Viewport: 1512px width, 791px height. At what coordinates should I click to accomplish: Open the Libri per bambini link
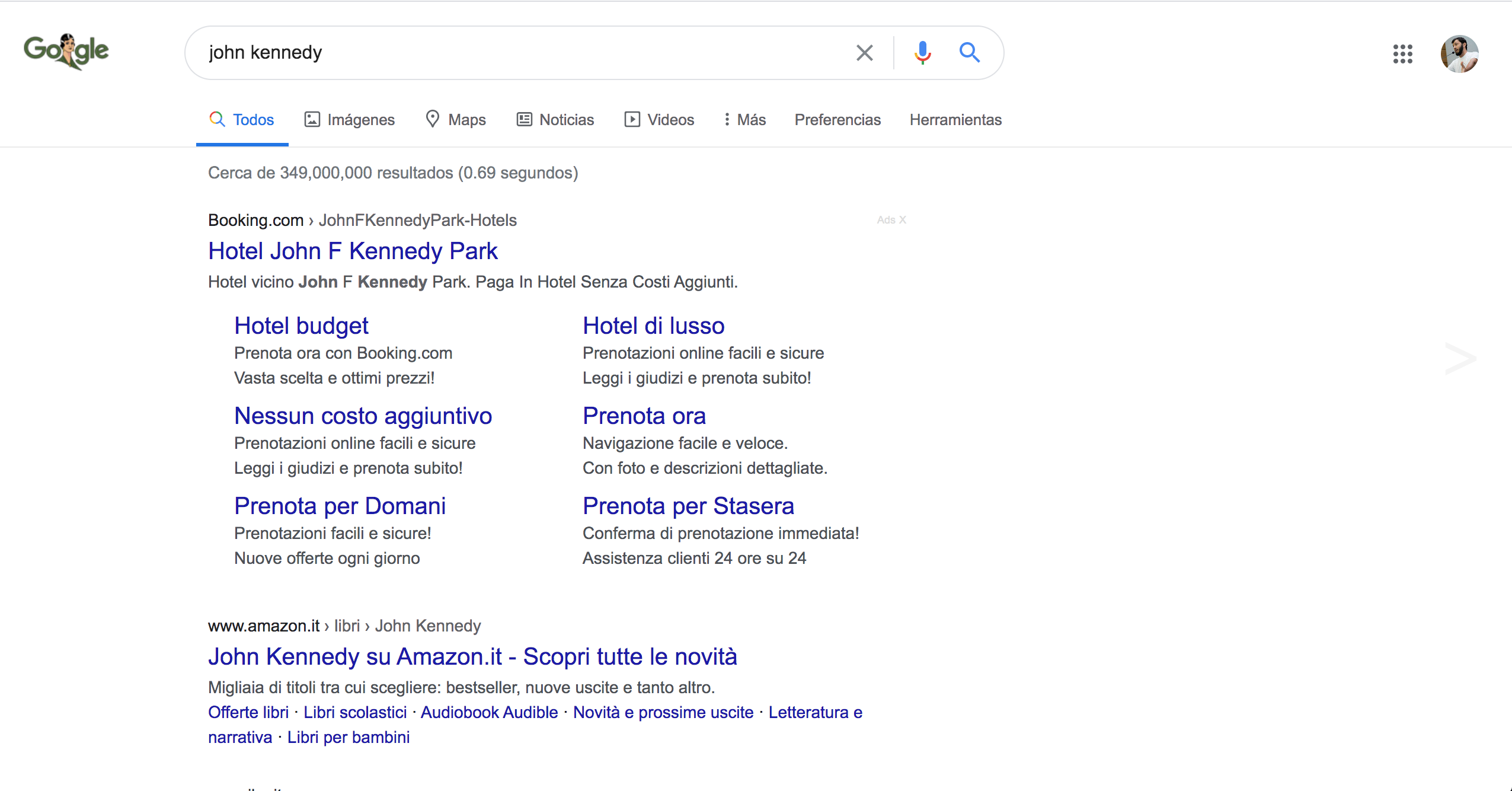tap(349, 737)
